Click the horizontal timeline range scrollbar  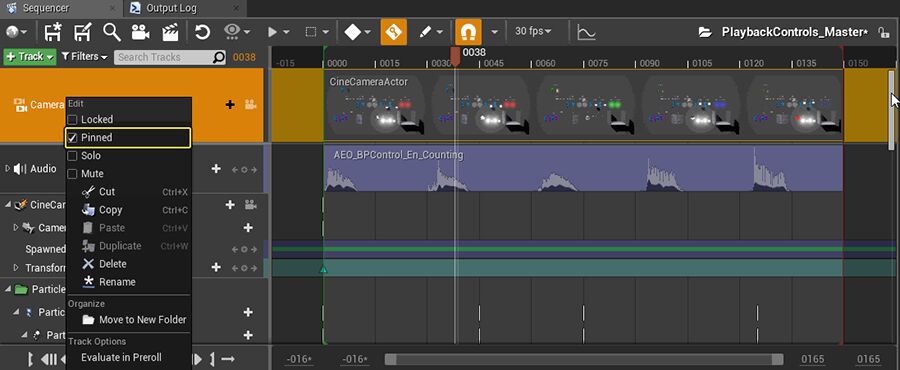(x=584, y=359)
